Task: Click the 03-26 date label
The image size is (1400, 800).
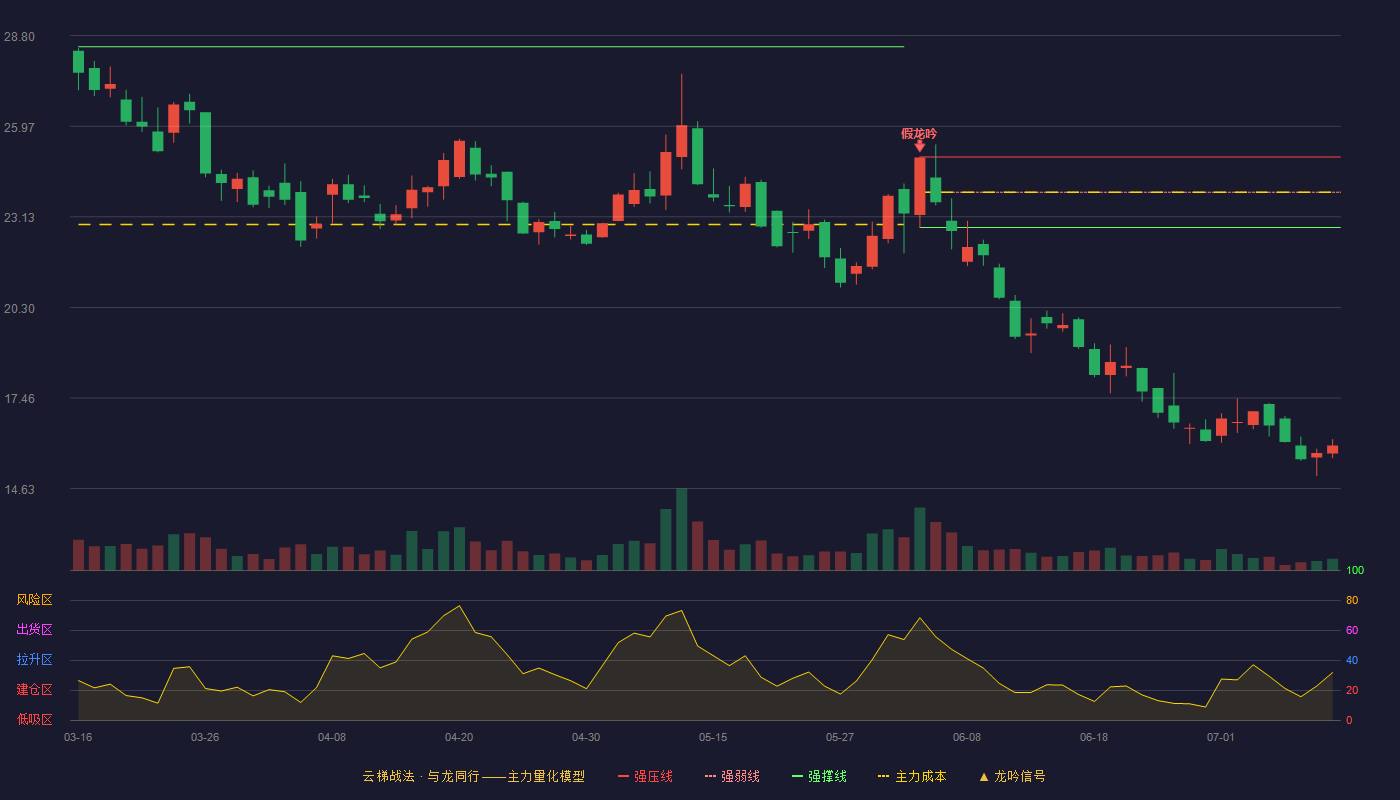Action: coord(205,737)
